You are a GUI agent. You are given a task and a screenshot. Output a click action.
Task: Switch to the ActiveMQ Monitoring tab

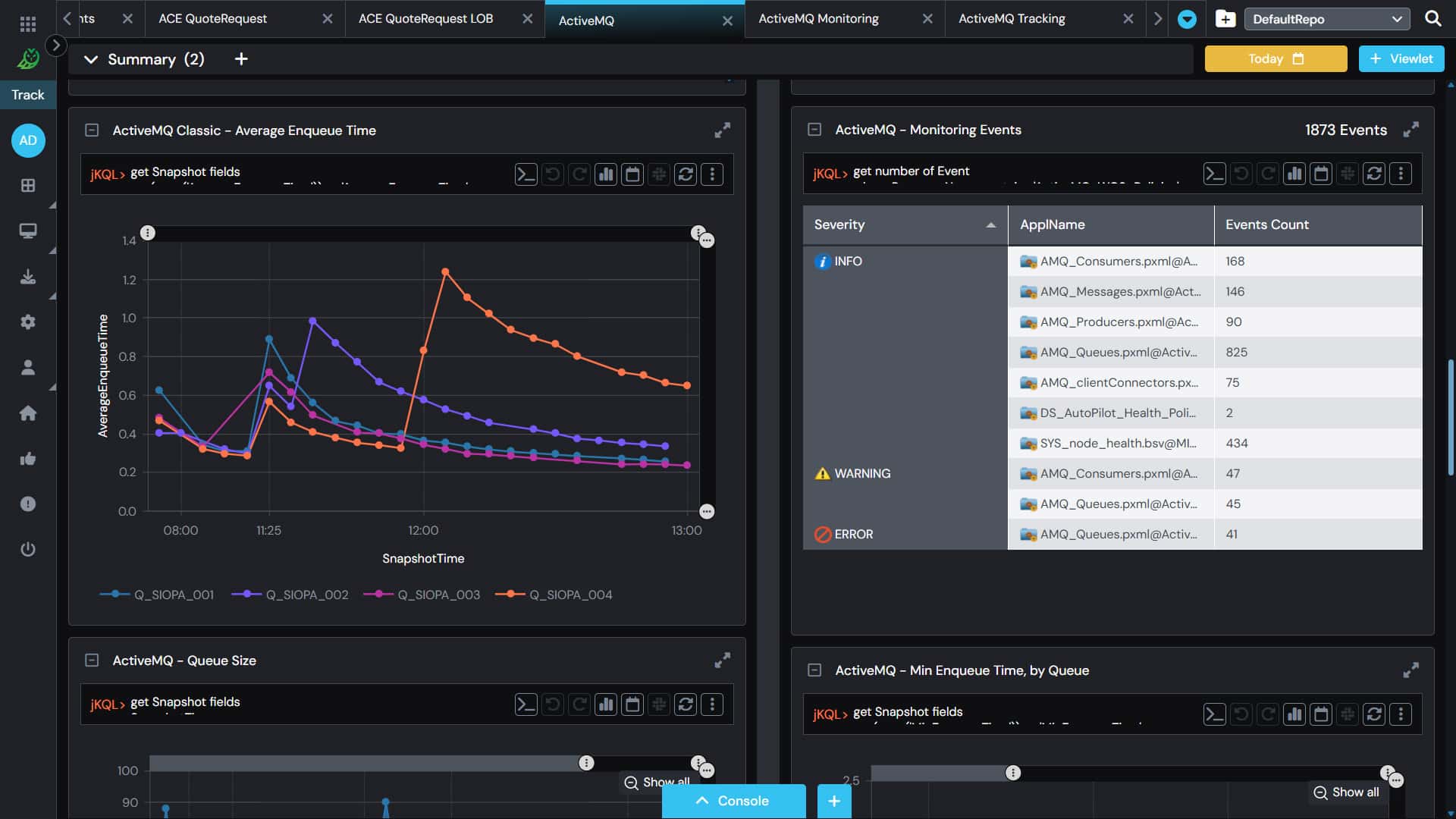(819, 18)
